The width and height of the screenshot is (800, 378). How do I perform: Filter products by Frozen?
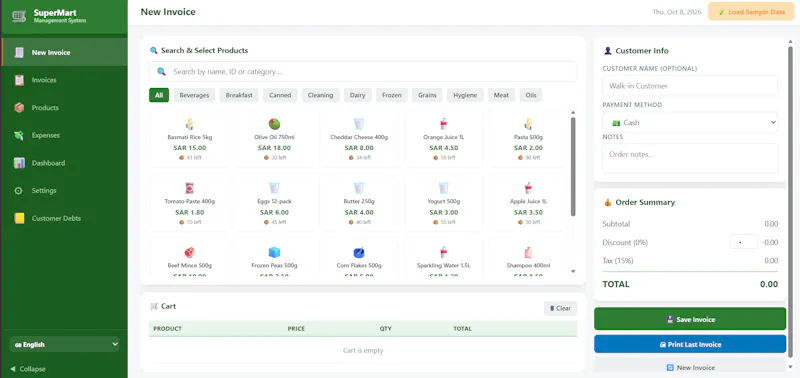point(392,95)
